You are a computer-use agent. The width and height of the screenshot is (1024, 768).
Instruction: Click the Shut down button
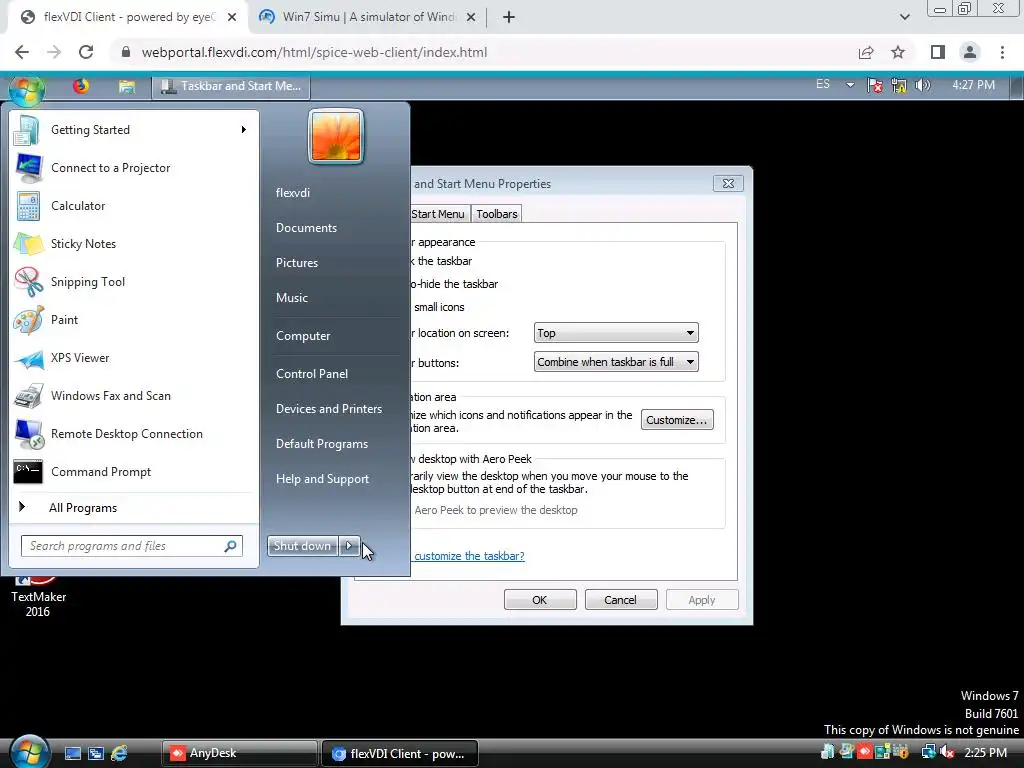(302, 546)
